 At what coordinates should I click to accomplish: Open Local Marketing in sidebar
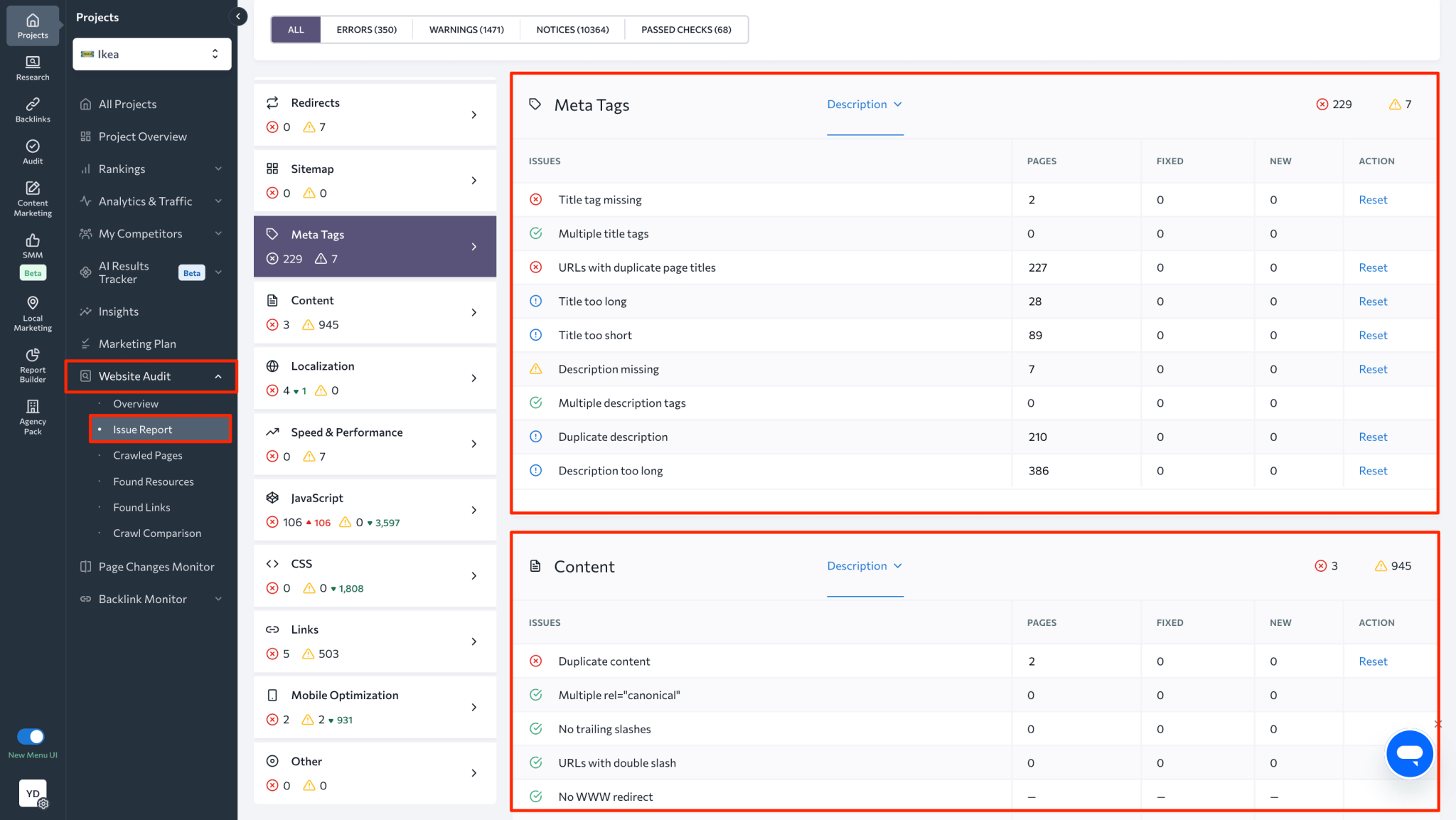[32, 313]
